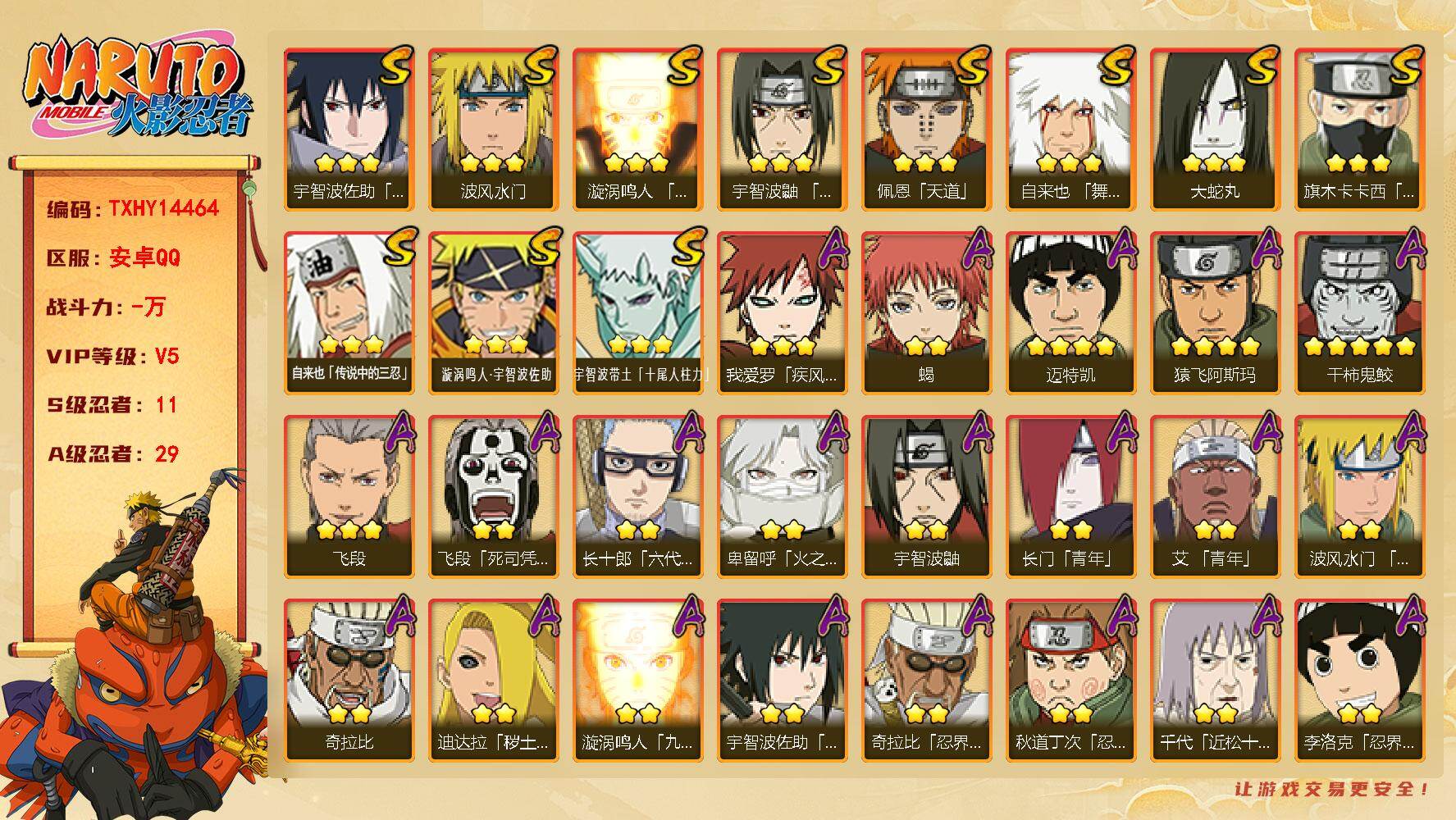Choose the 迈特凯 ninja card

point(1070,312)
